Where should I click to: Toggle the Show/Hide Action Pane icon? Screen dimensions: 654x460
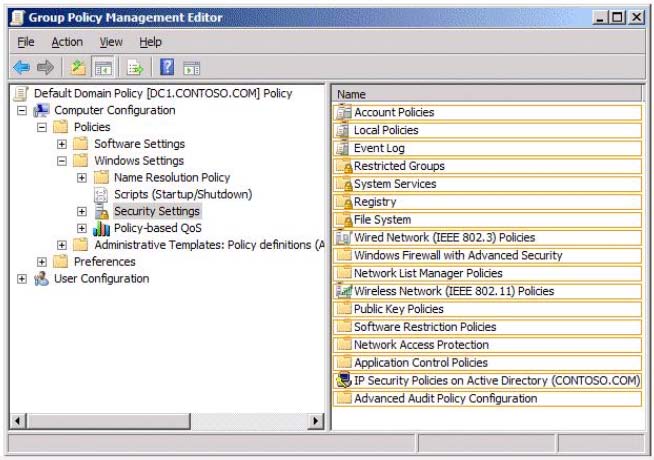(x=191, y=68)
